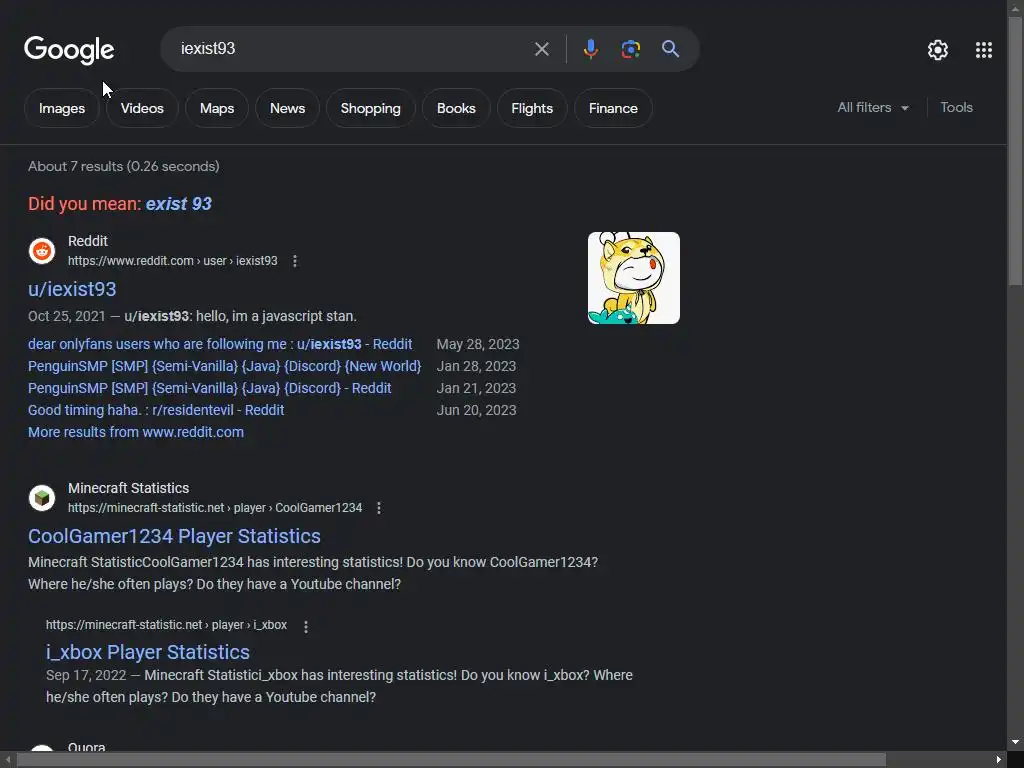Open the u/iexist93 Reddit result
Screen dimensions: 1024x768
pyautogui.click(x=72, y=289)
